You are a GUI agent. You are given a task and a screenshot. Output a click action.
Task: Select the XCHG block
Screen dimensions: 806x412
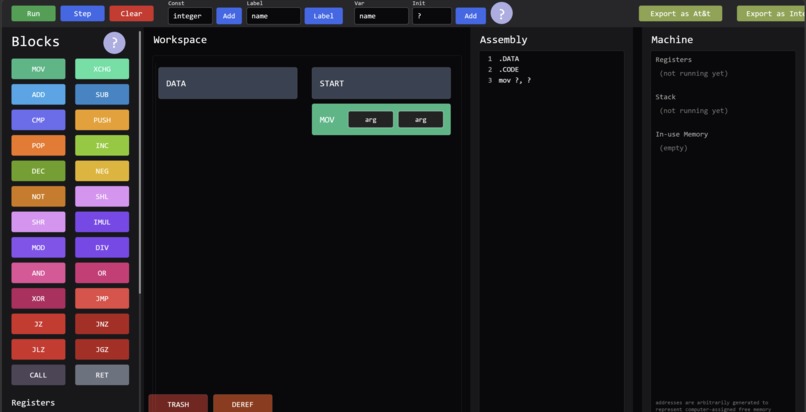click(x=102, y=69)
